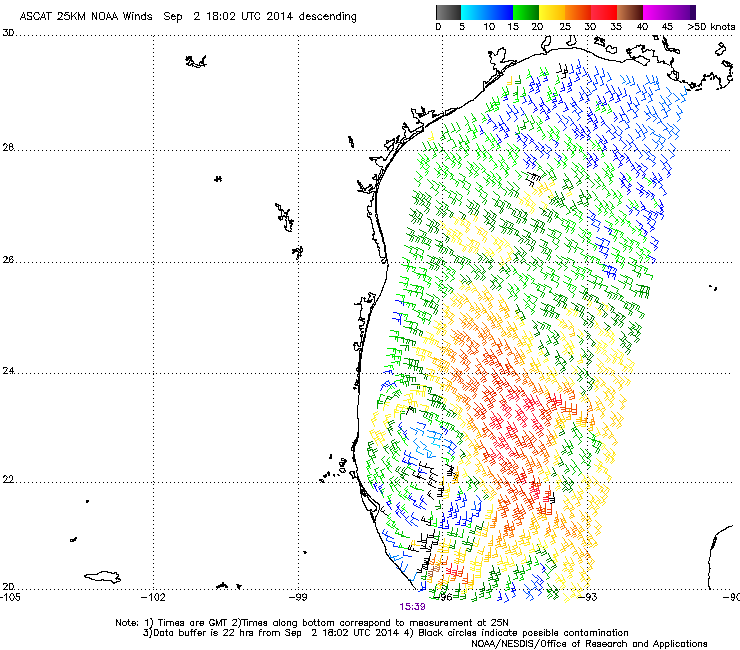Click the '25' legend scale label
This screenshot has width=740, height=650.
pos(565,27)
